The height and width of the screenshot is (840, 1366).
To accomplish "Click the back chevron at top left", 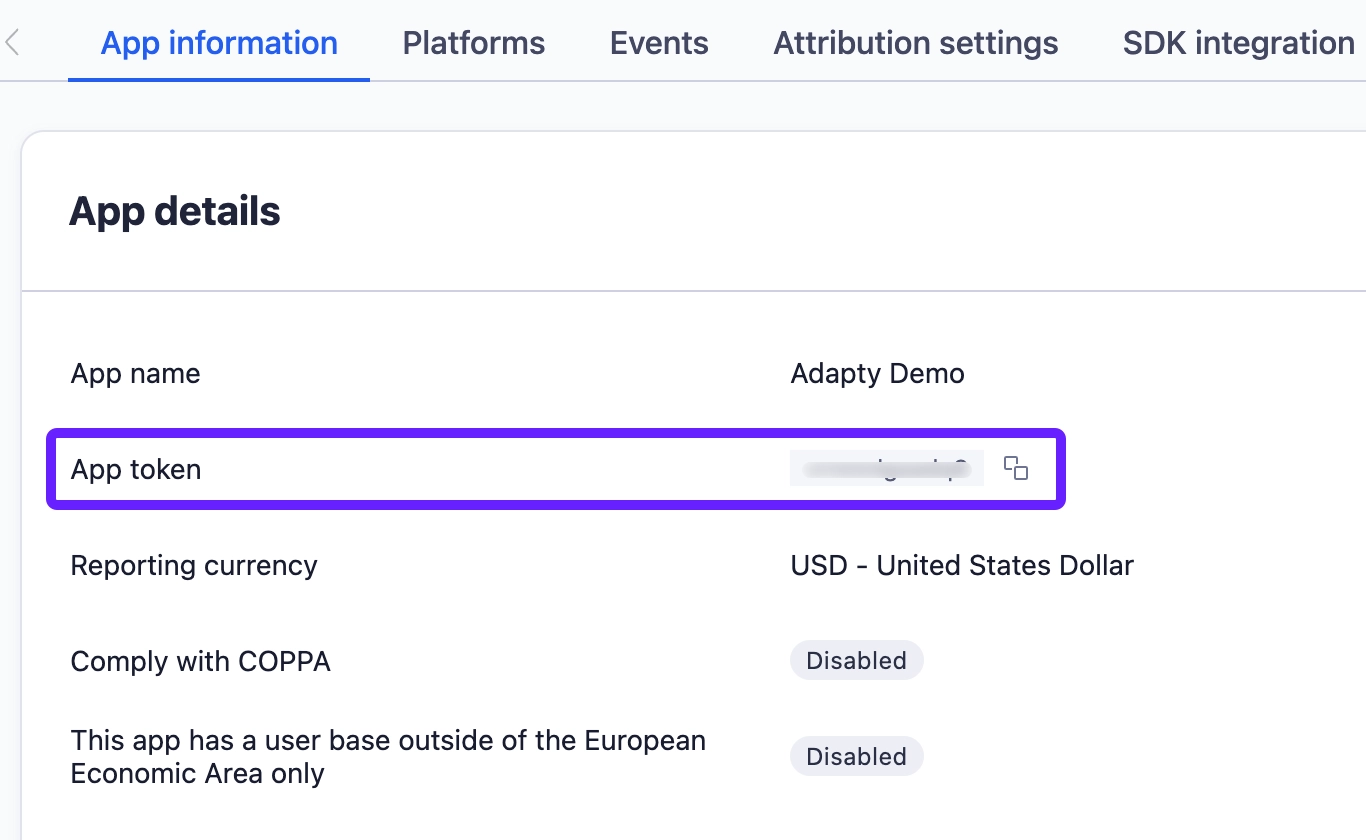I will [x=12, y=42].
